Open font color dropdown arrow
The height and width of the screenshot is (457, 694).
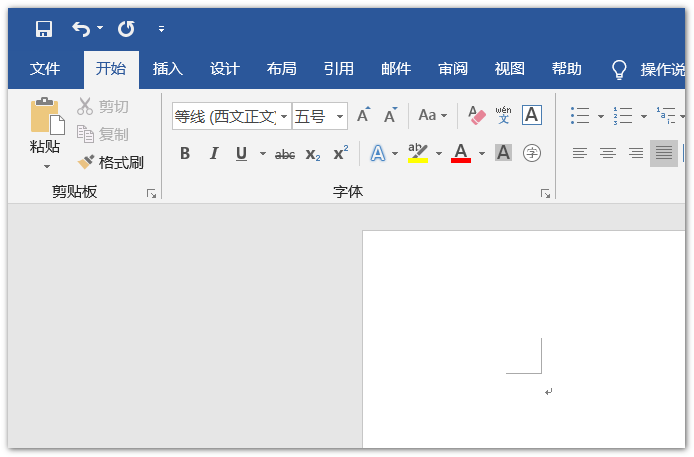tap(482, 154)
